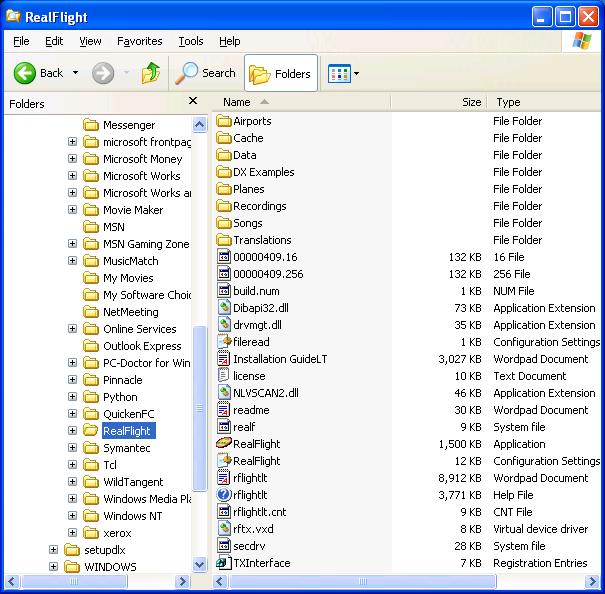The width and height of the screenshot is (605, 594).
Task: Toggle the Folders pane button
Action: tap(281, 73)
